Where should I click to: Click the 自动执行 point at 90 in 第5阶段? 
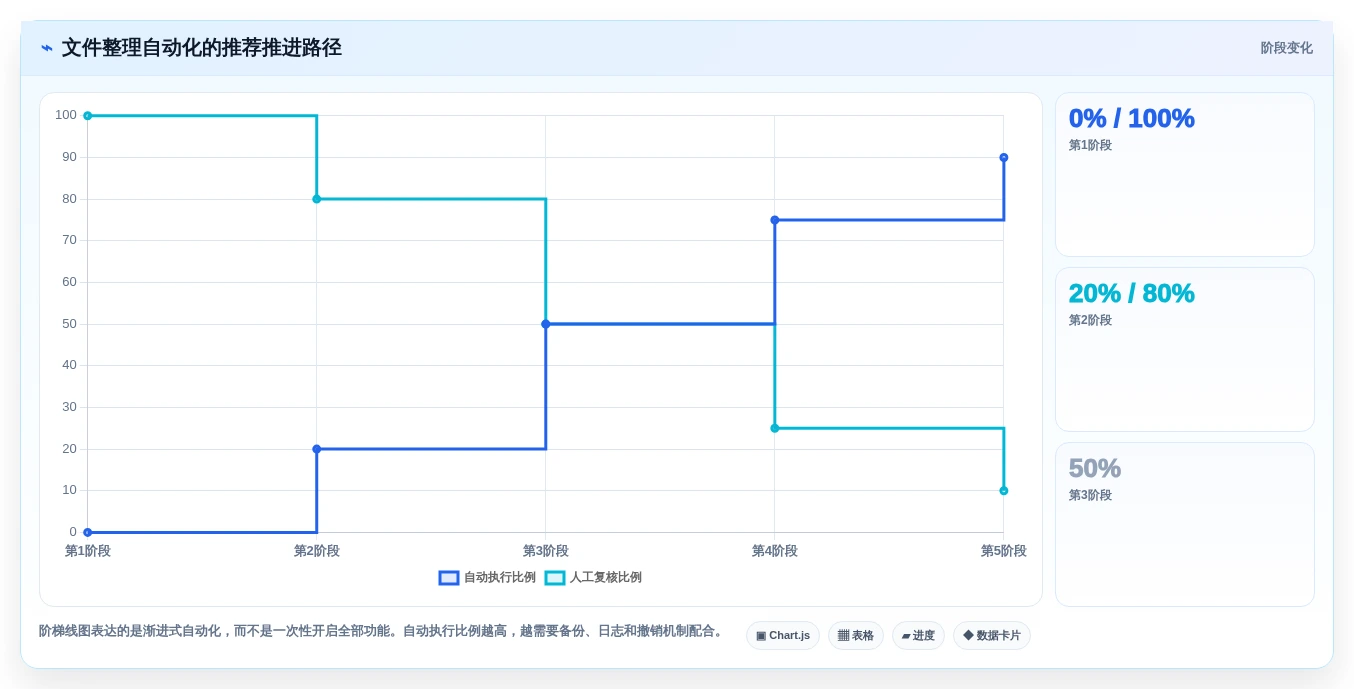(x=1004, y=157)
